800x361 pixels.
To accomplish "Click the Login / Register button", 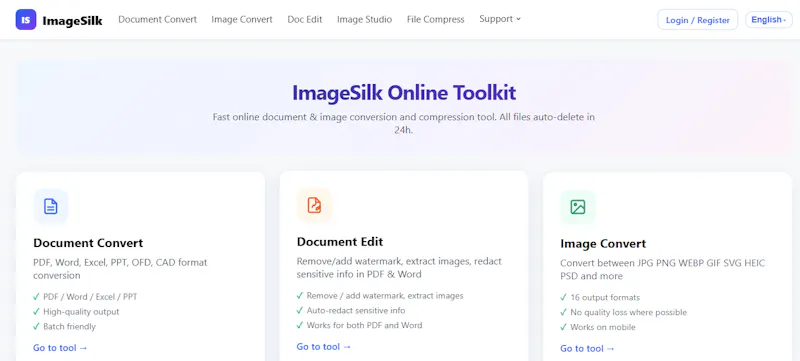I will click(697, 20).
